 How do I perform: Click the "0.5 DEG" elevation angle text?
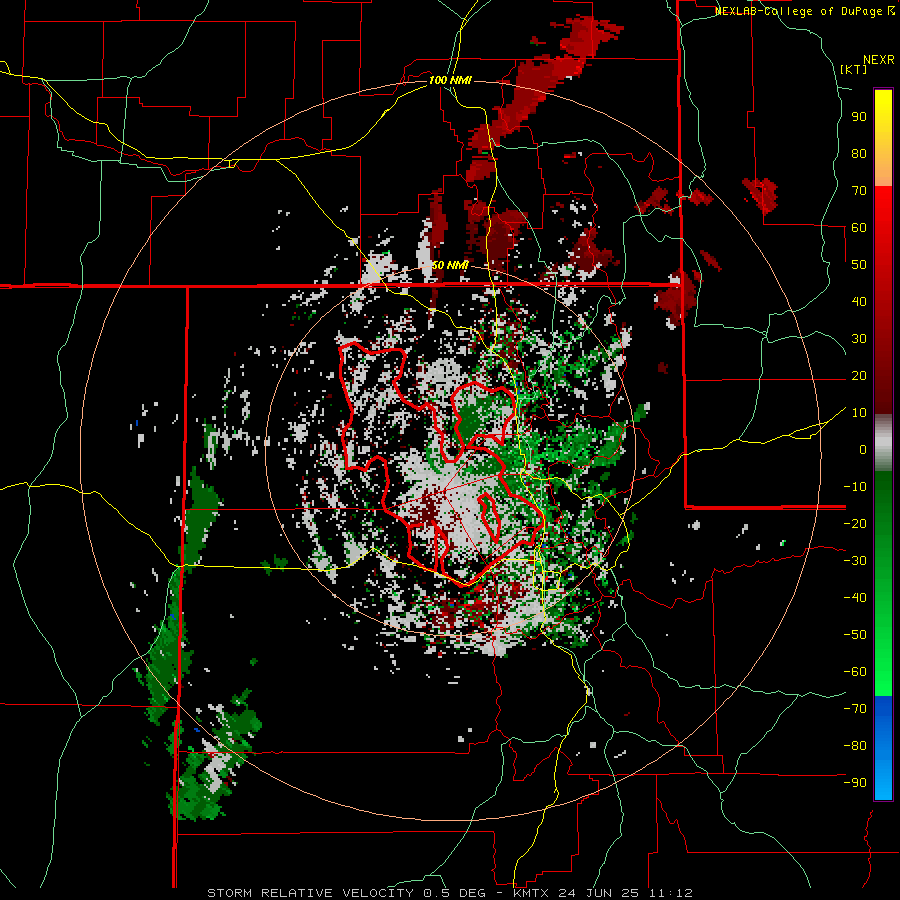point(453,893)
